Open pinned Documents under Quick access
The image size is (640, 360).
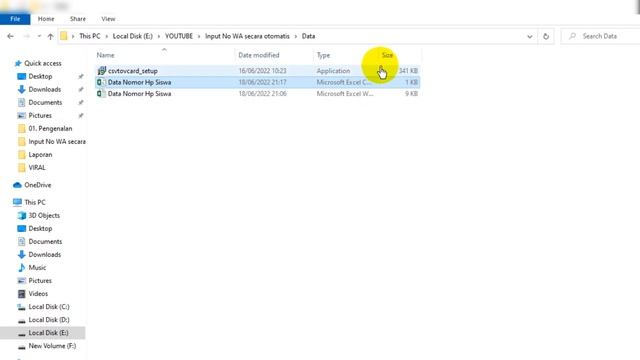pos(45,102)
